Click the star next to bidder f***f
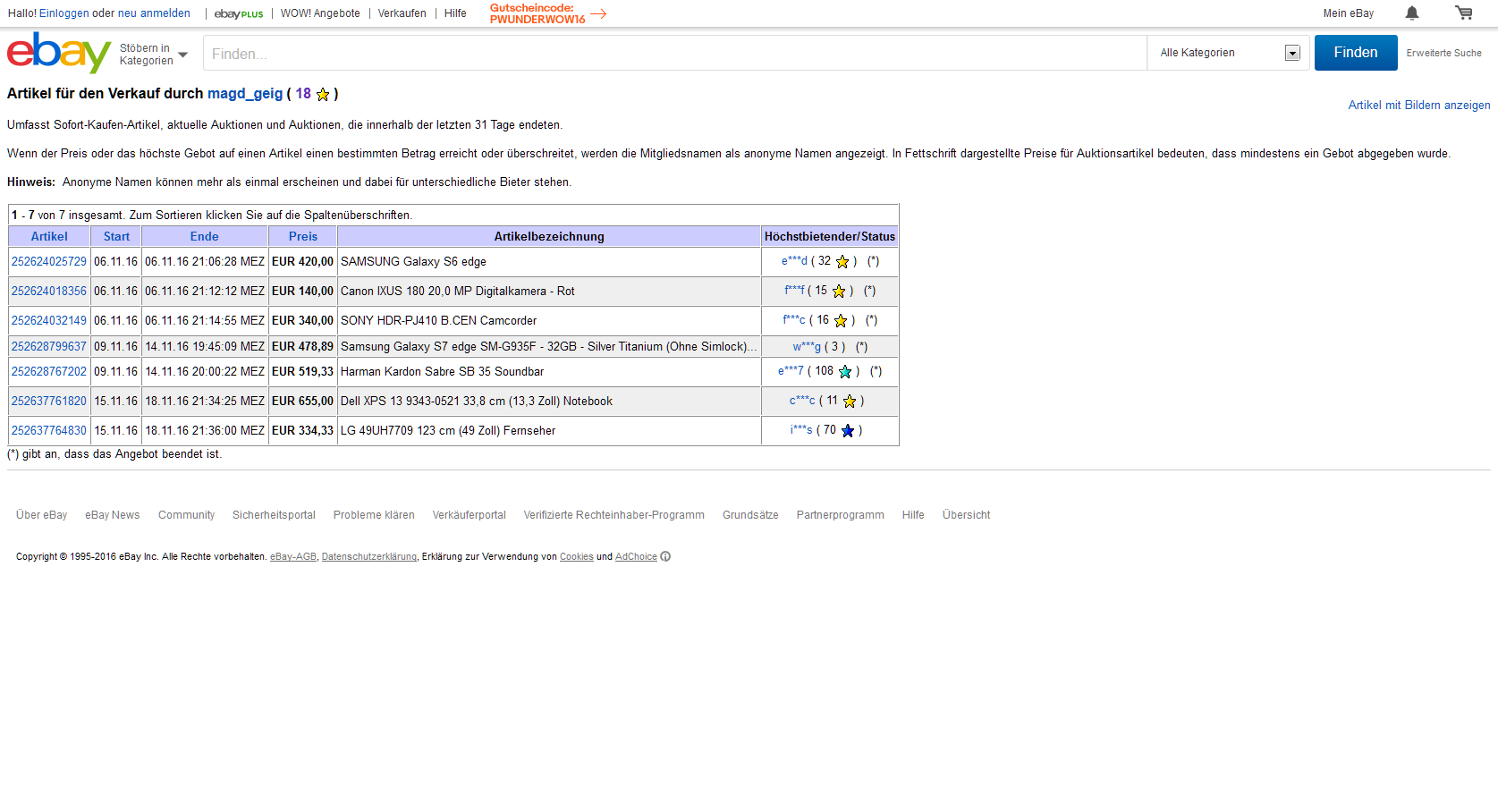Viewport: 1498px width, 812px height. tap(839, 292)
